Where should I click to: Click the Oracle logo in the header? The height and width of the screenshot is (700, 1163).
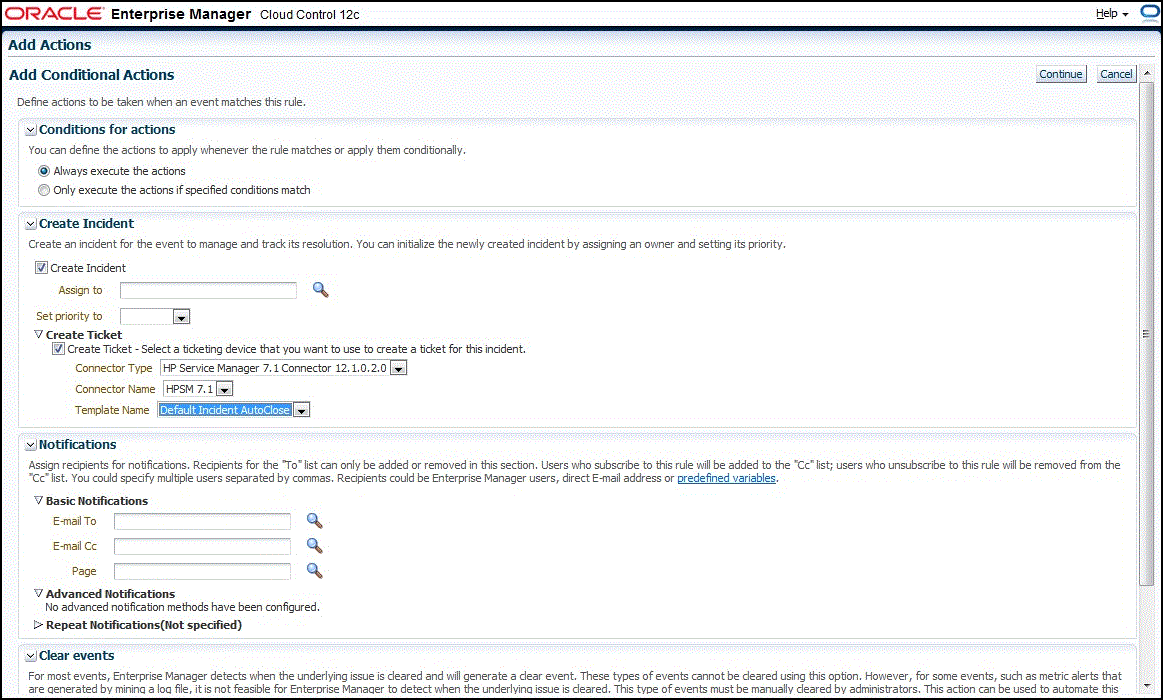[x=55, y=13]
